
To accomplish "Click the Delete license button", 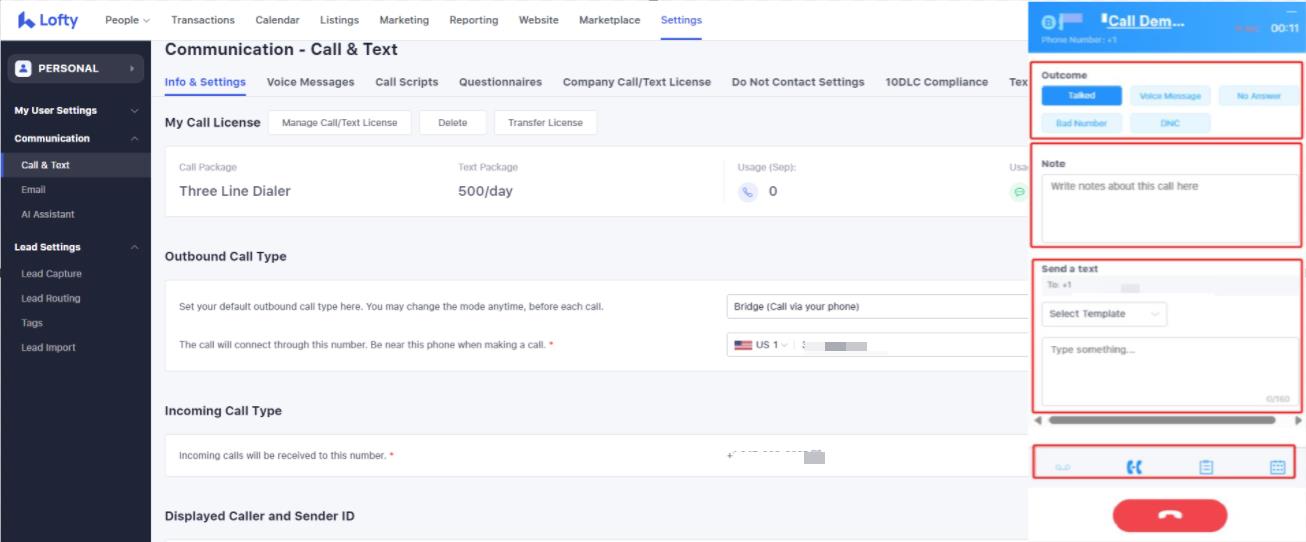I will pyautogui.click(x=453, y=123).
